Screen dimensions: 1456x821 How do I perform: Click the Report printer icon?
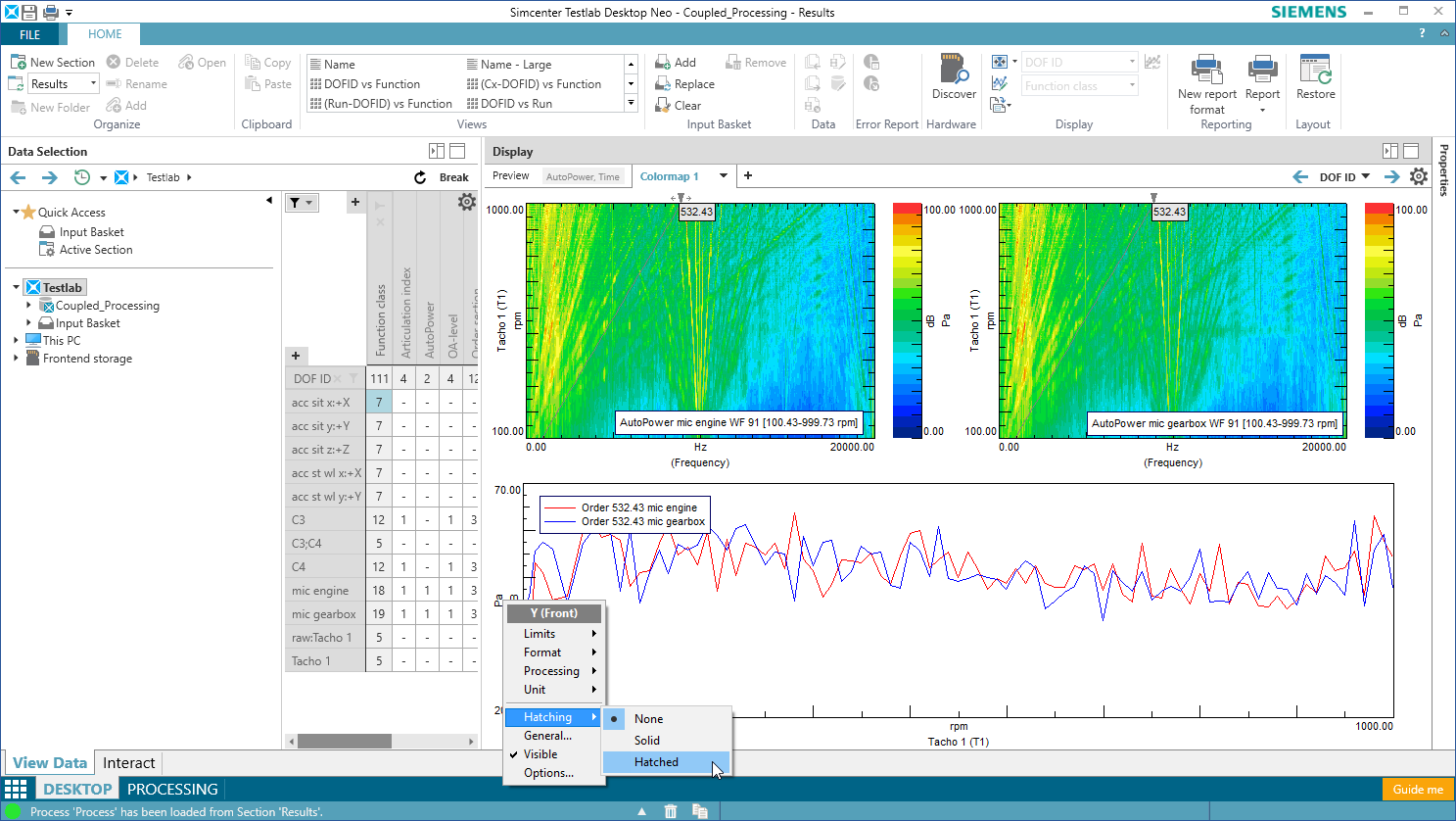click(1262, 70)
